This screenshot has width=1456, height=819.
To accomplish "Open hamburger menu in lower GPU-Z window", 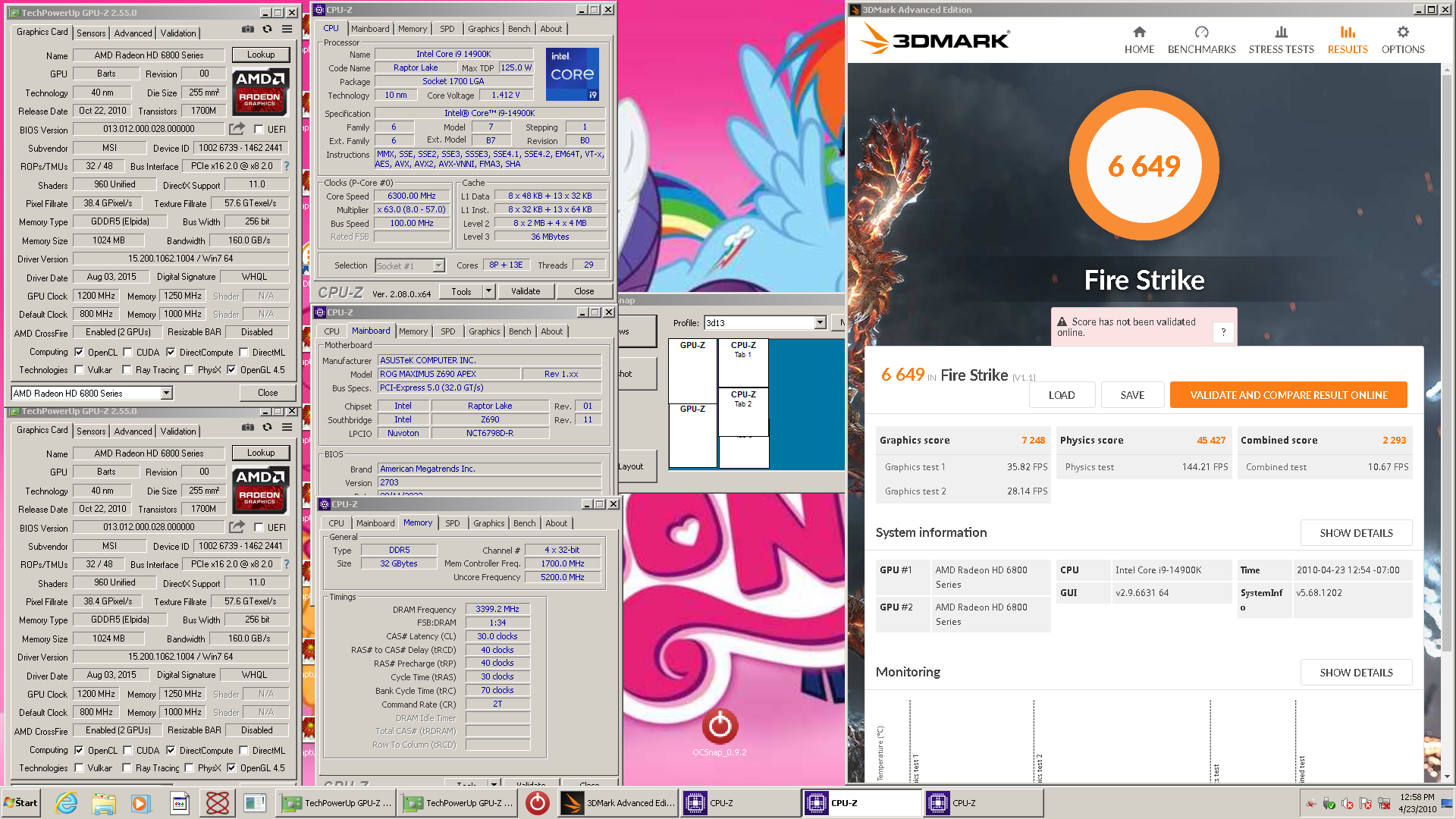I will 287,427.
